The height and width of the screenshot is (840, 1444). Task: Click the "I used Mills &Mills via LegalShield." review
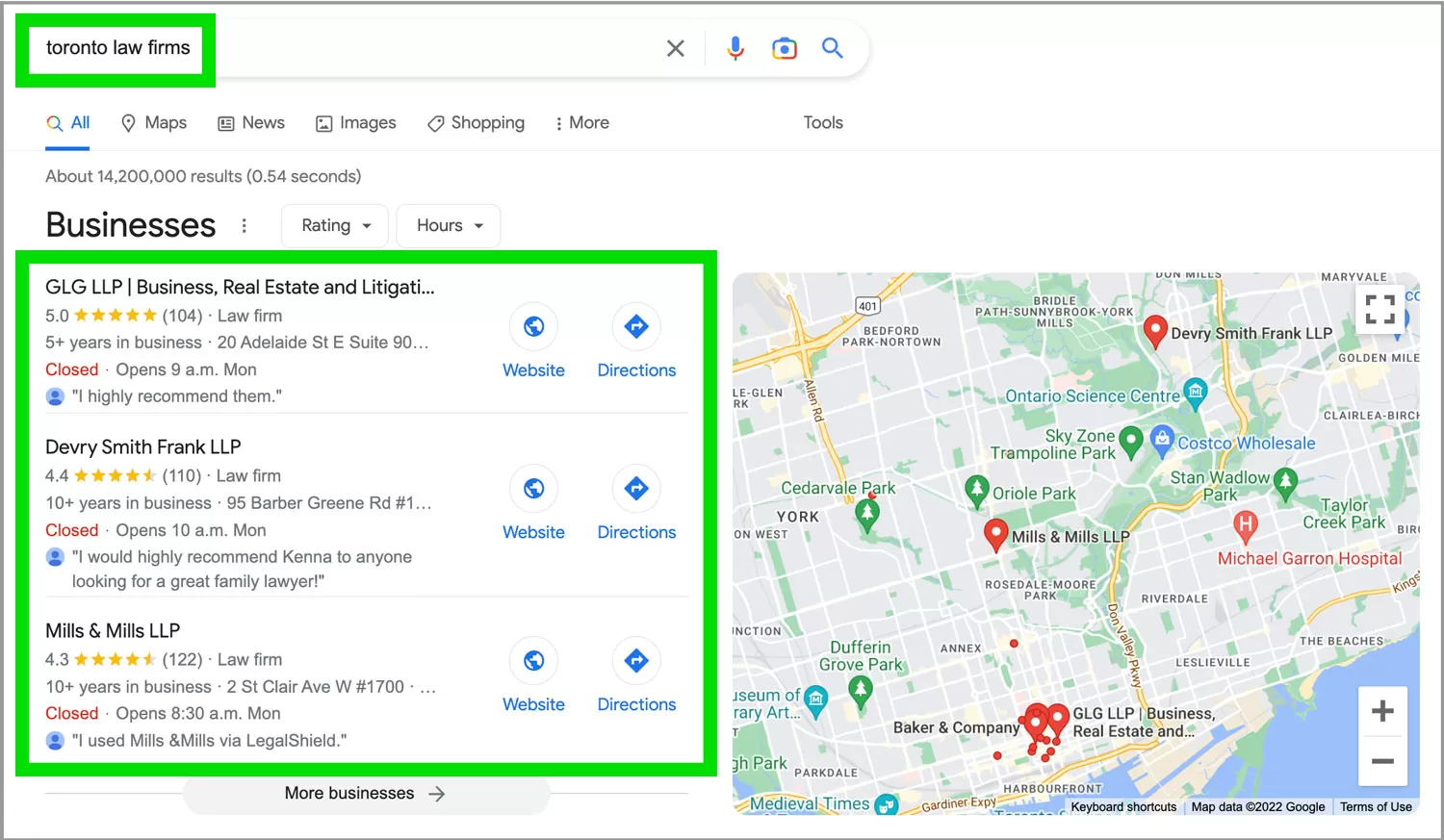pos(209,741)
